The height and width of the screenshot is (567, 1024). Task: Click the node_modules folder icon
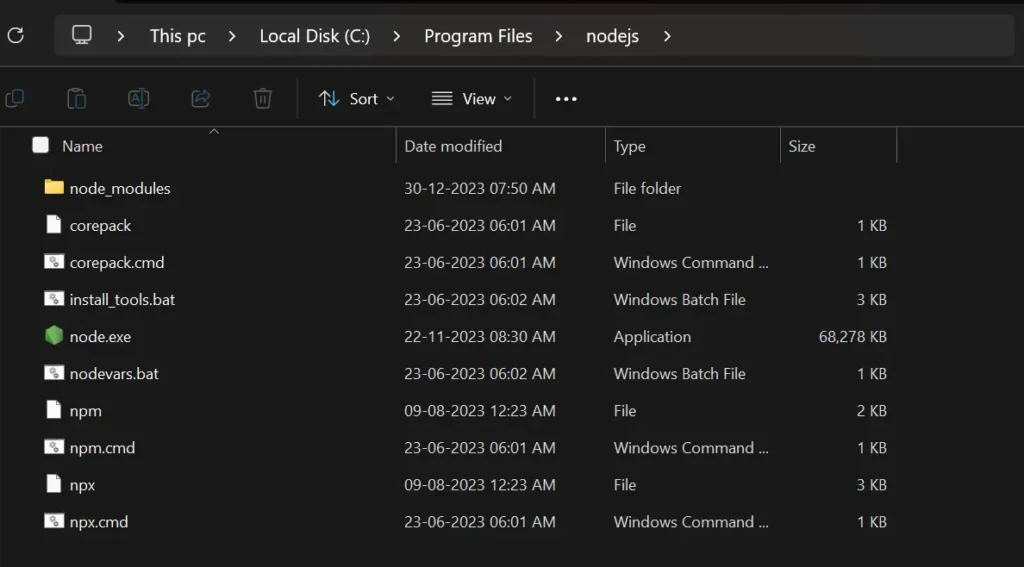(54, 187)
